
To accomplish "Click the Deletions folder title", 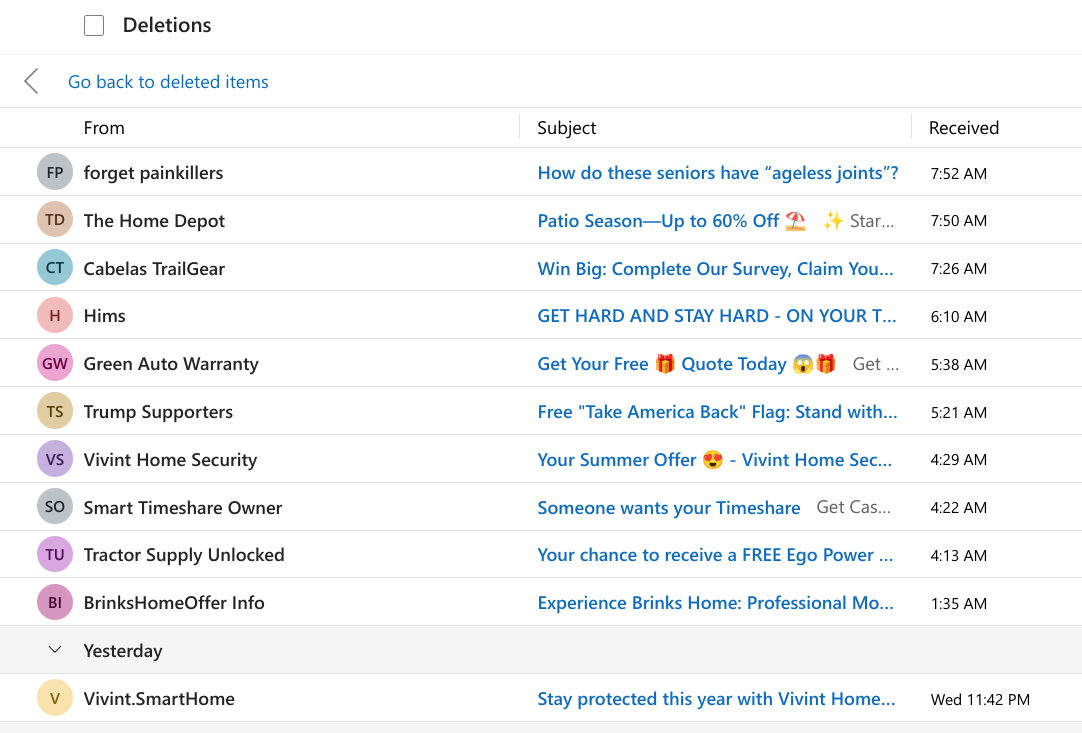I will [x=167, y=26].
